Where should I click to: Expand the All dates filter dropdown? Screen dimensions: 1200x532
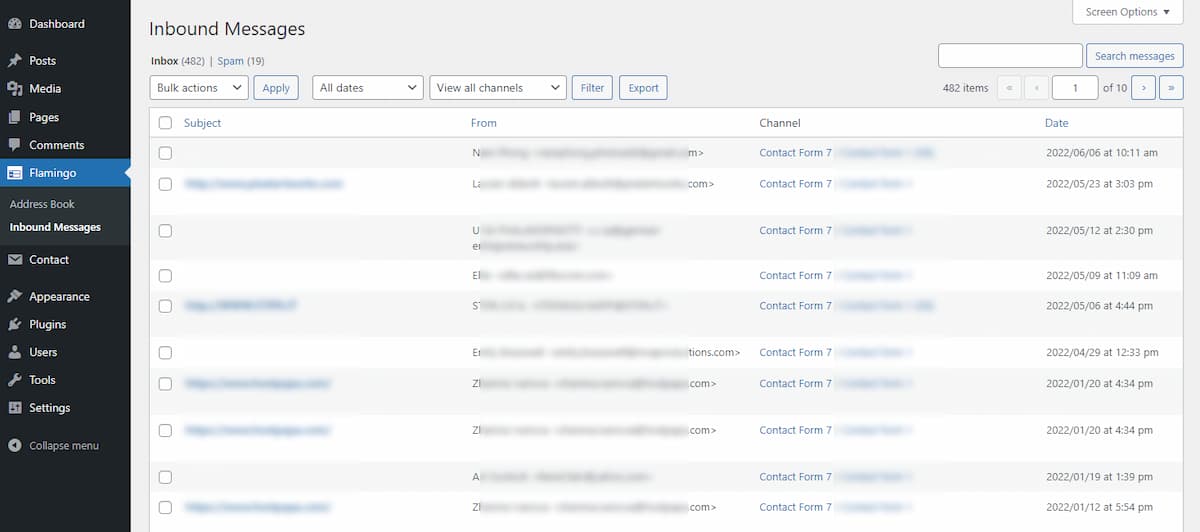coord(368,88)
